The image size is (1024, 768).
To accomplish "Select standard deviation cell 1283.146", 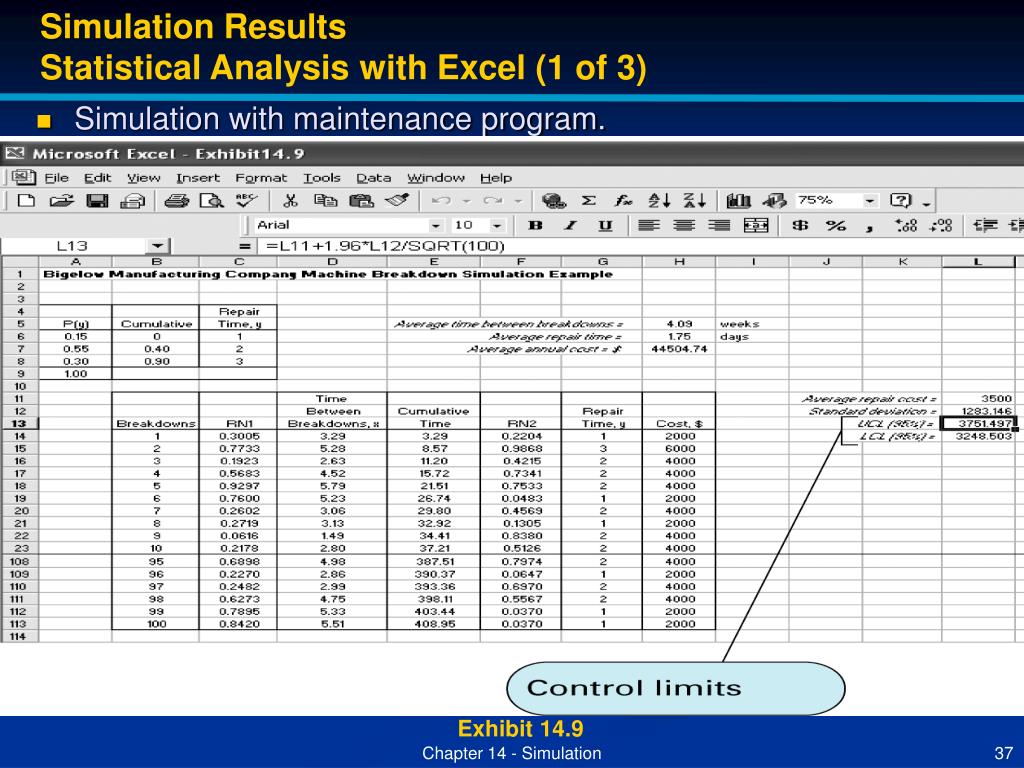I will click(x=978, y=411).
